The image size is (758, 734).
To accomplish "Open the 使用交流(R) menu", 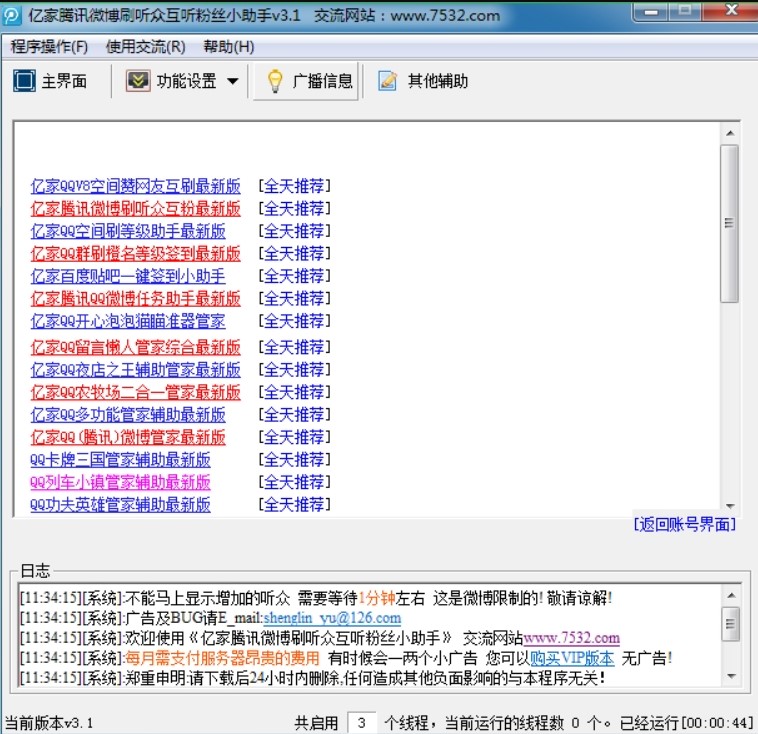I will click(x=145, y=47).
